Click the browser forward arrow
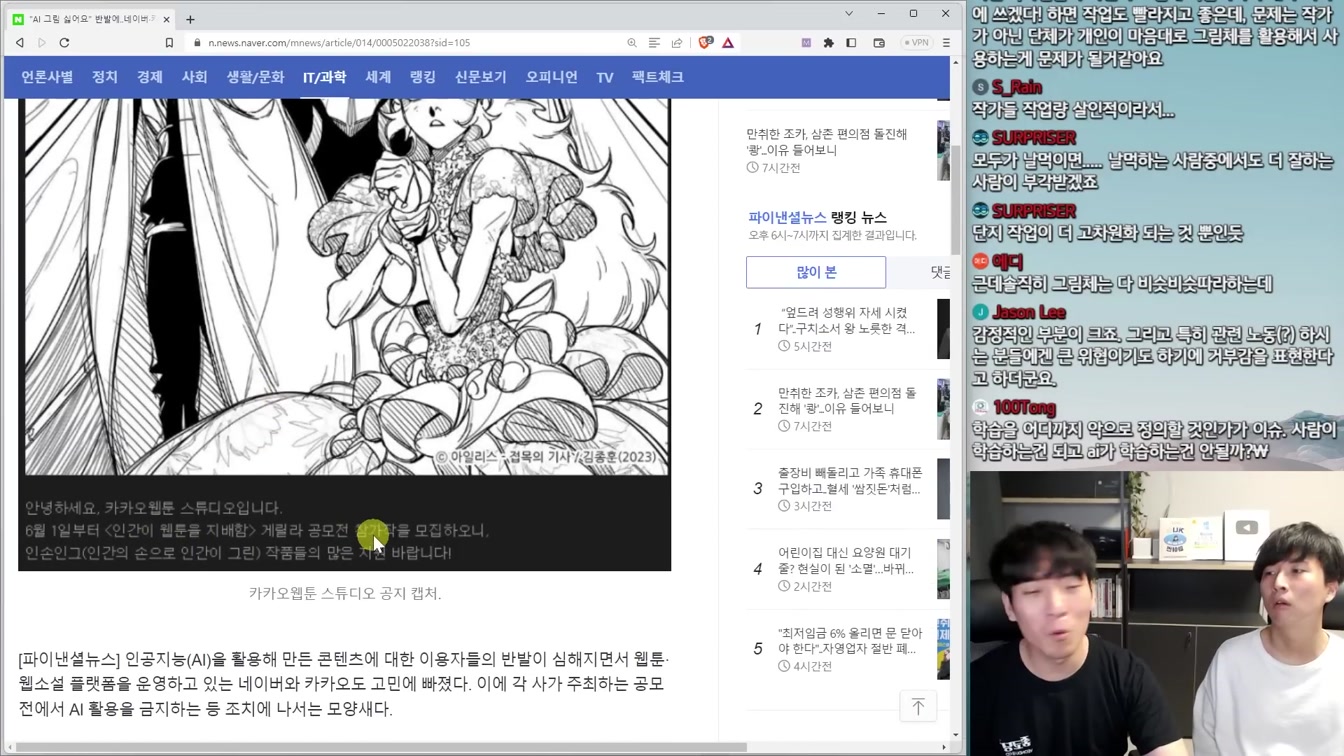Screen dimensions: 1344x756 tap(42, 43)
